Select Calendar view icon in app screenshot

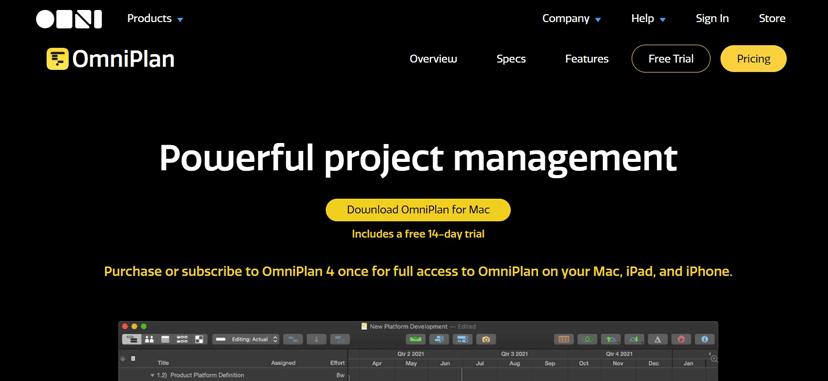coord(165,339)
